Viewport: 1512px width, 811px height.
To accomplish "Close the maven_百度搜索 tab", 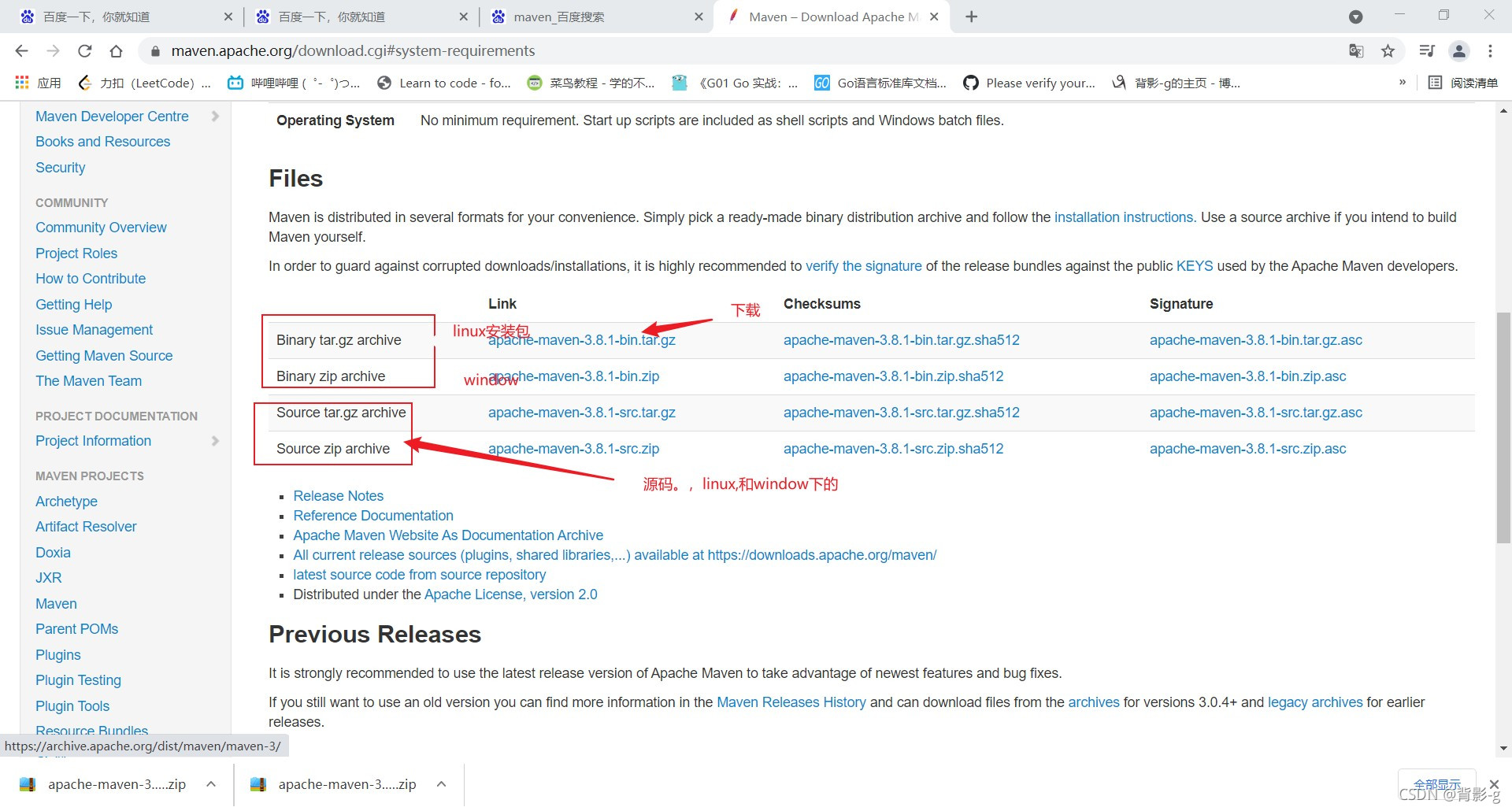I will (x=699, y=17).
